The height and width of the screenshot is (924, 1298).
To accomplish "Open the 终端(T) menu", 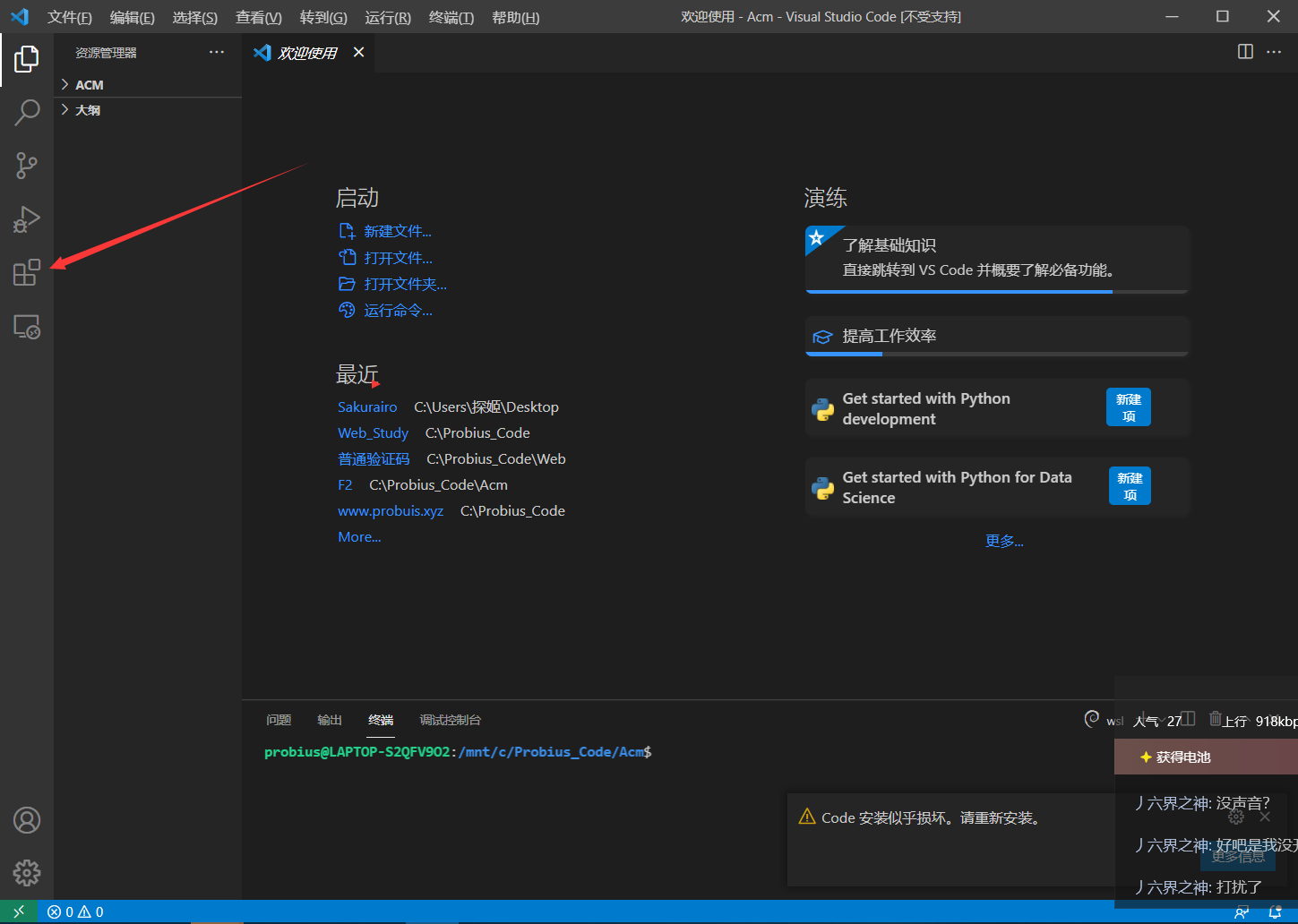I will pos(451,17).
